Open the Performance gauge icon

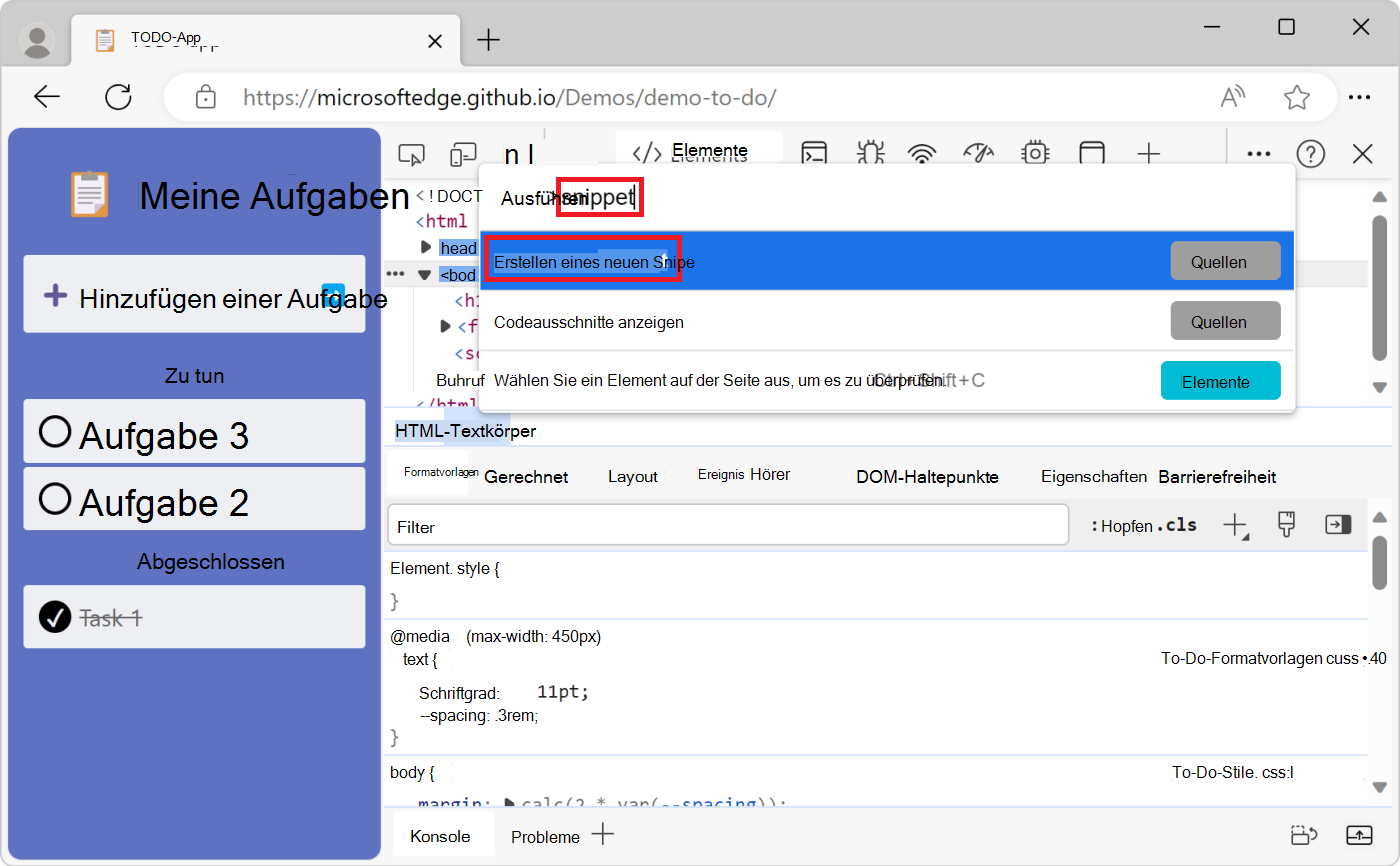978,153
